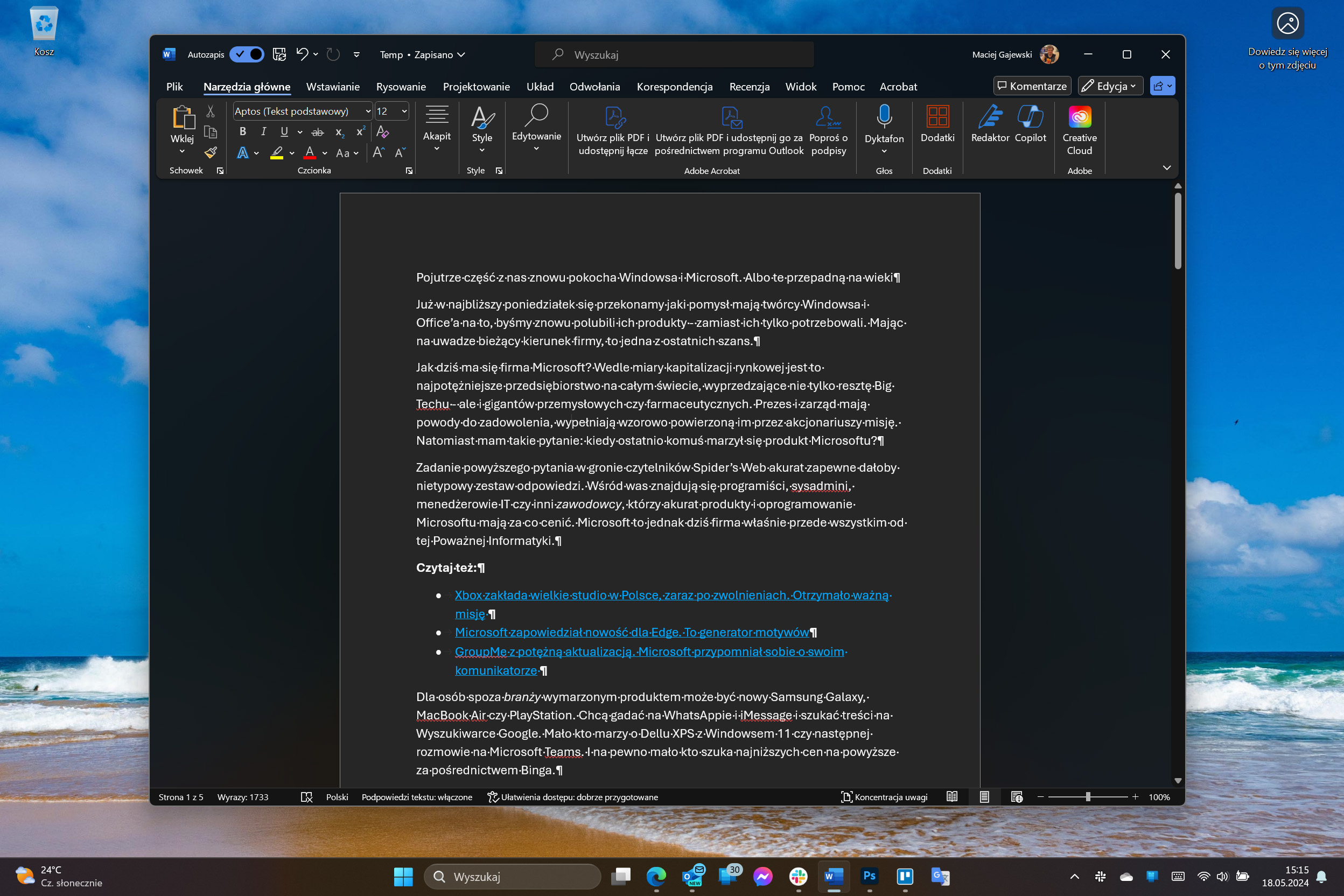Apply red font color
This screenshot has height=896, width=1344.
tap(309, 153)
